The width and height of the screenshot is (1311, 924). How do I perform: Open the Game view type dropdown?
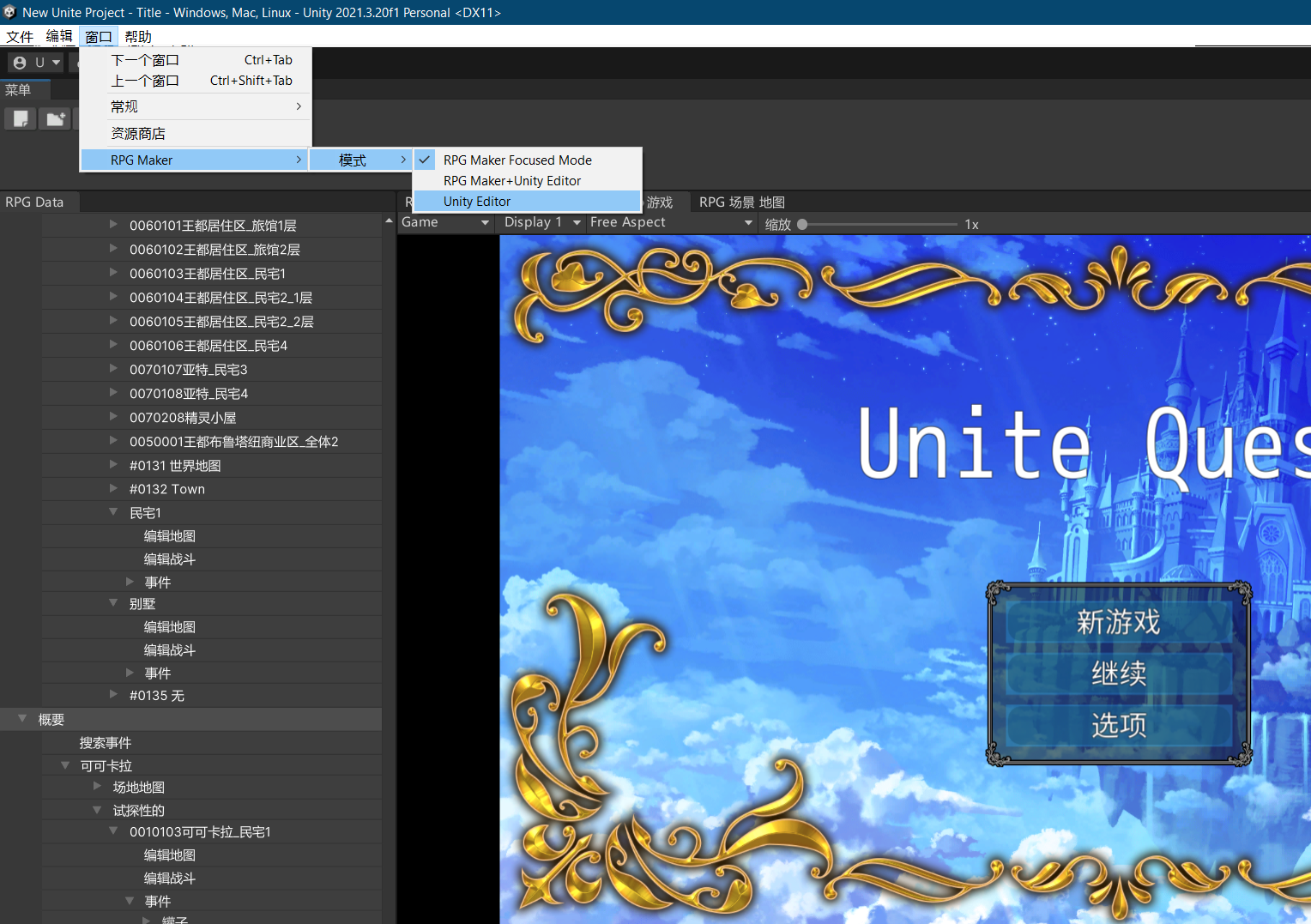coord(444,222)
